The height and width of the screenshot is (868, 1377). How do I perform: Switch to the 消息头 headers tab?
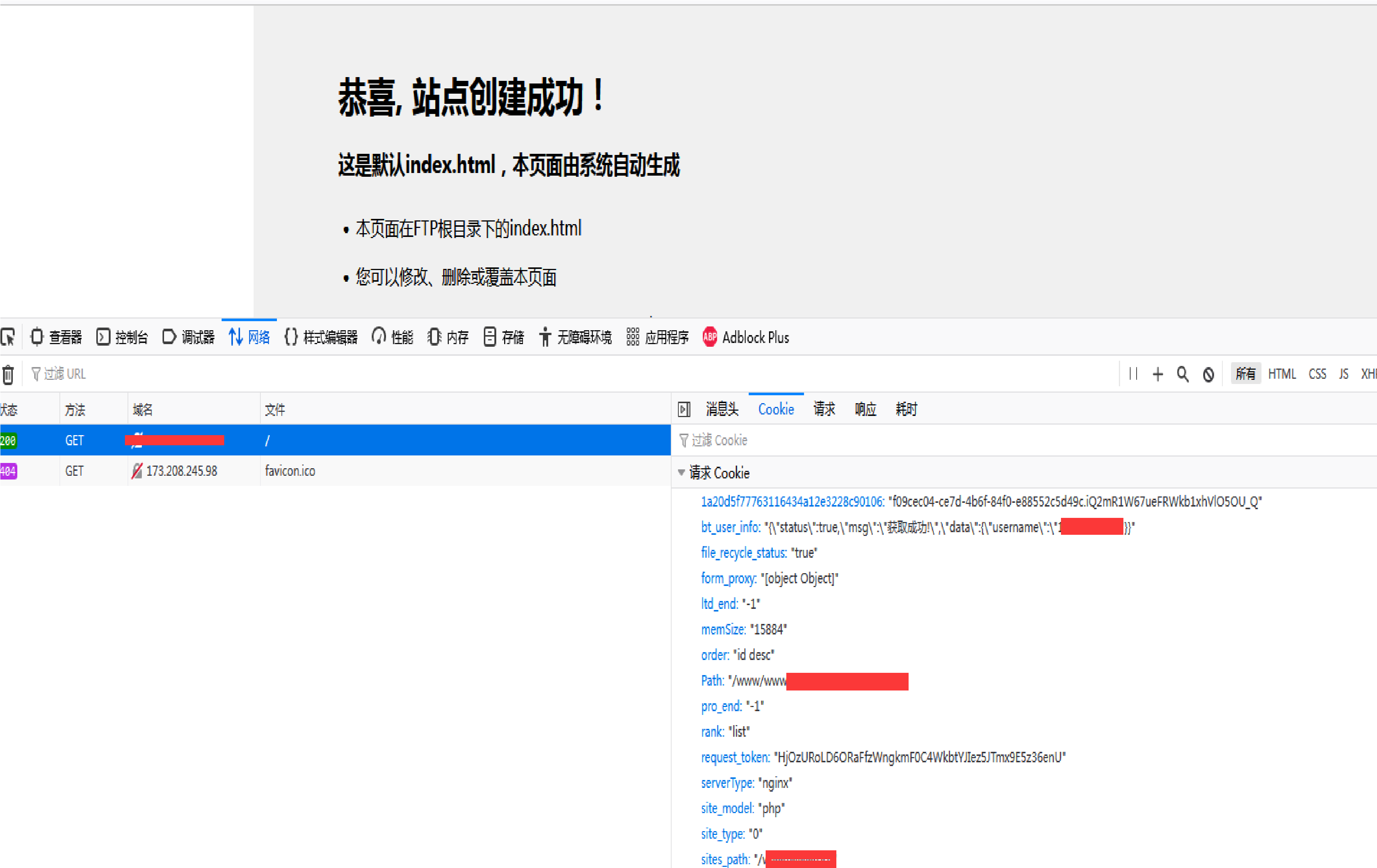(x=722, y=410)
